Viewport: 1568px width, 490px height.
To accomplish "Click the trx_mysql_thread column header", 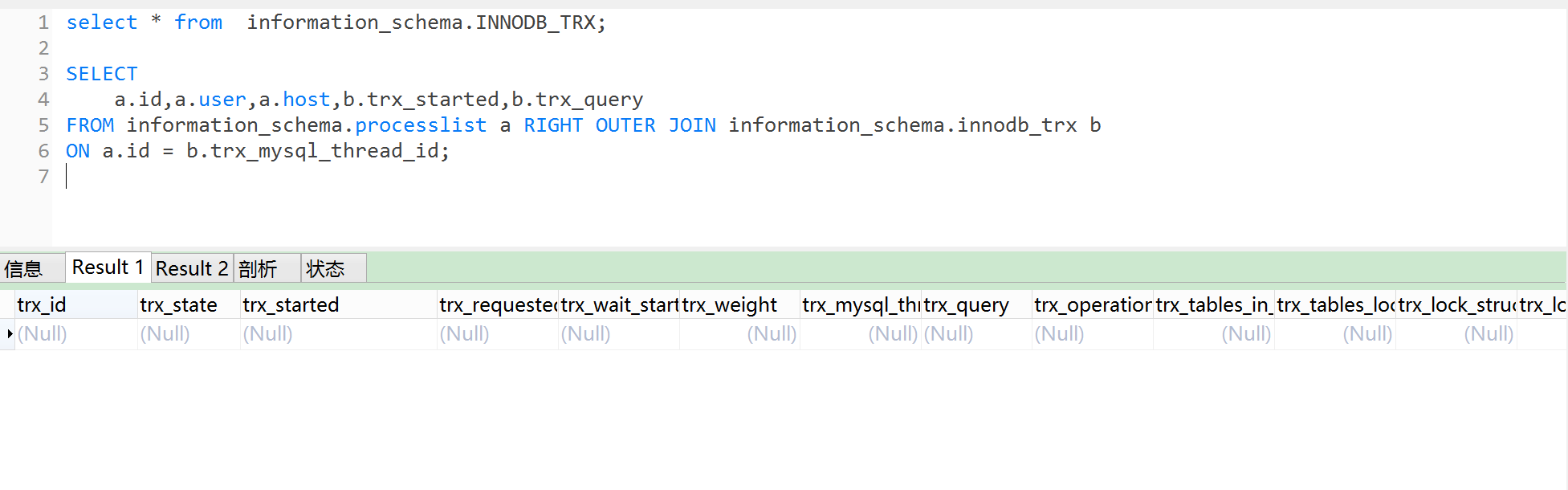I will [861, 304].
